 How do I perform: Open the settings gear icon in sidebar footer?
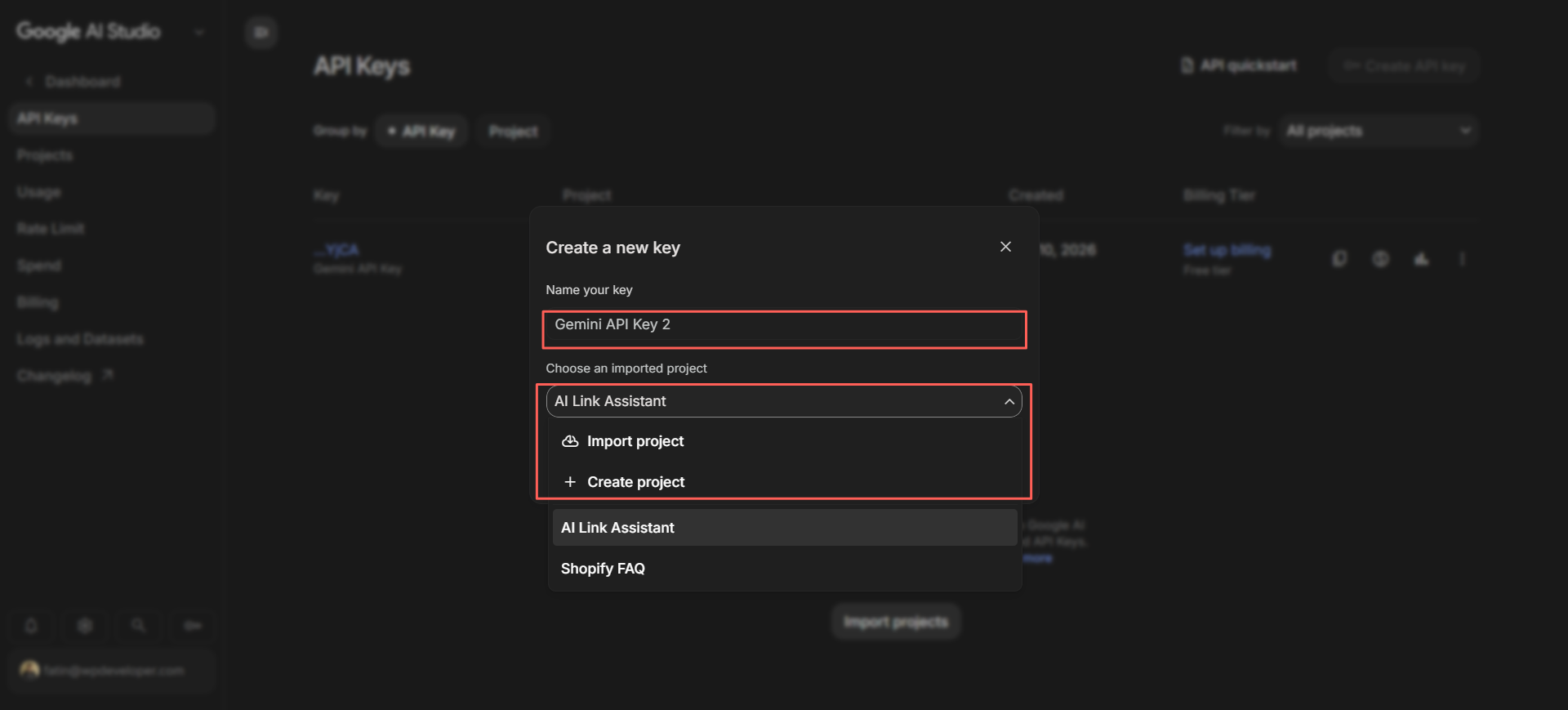pos(85,626)
